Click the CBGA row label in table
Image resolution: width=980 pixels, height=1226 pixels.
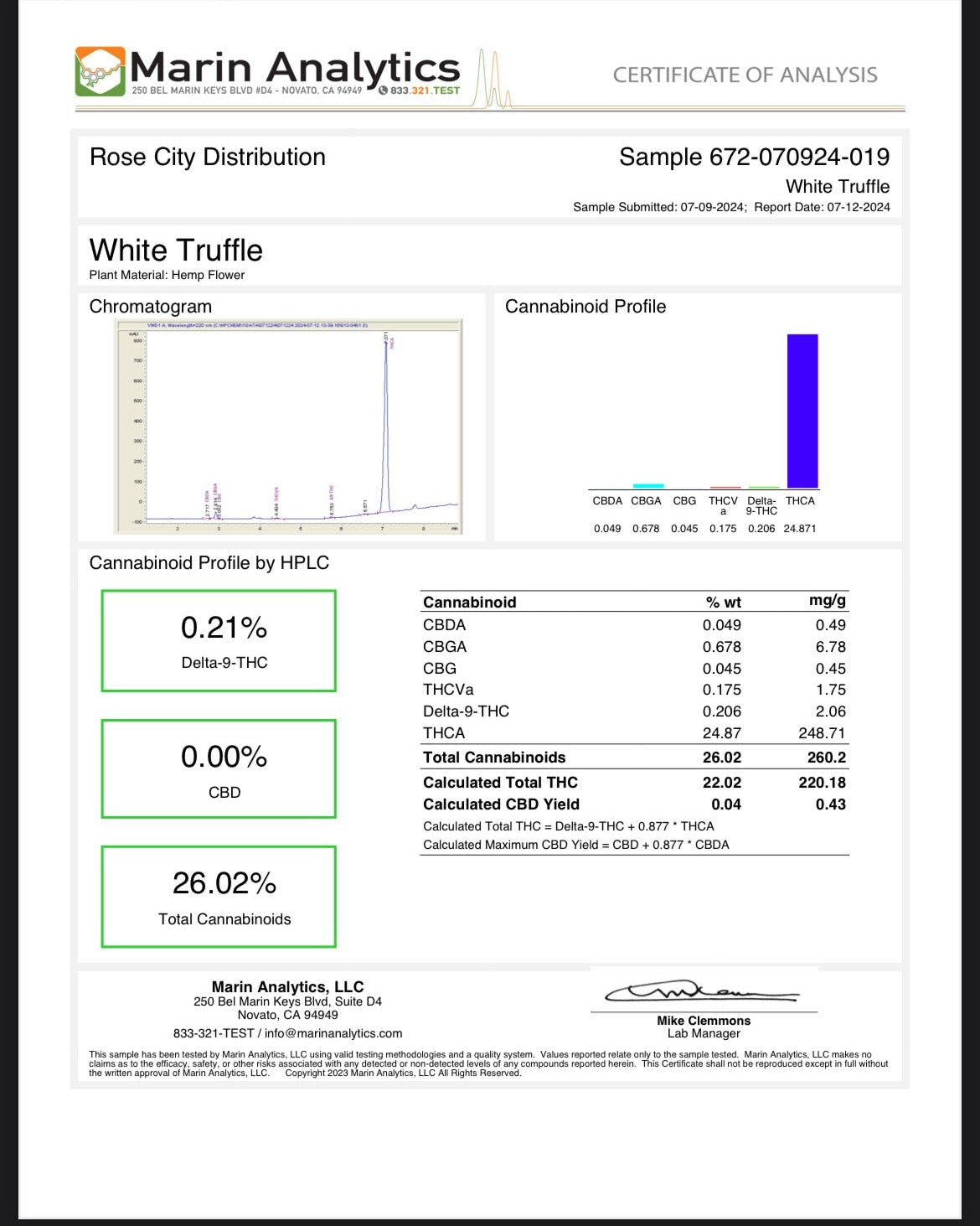[445, 647]
